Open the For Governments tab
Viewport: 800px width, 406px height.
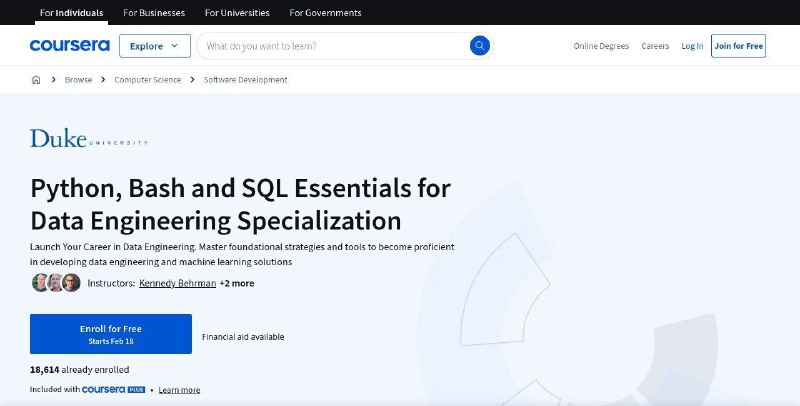(x=326, y=13)
